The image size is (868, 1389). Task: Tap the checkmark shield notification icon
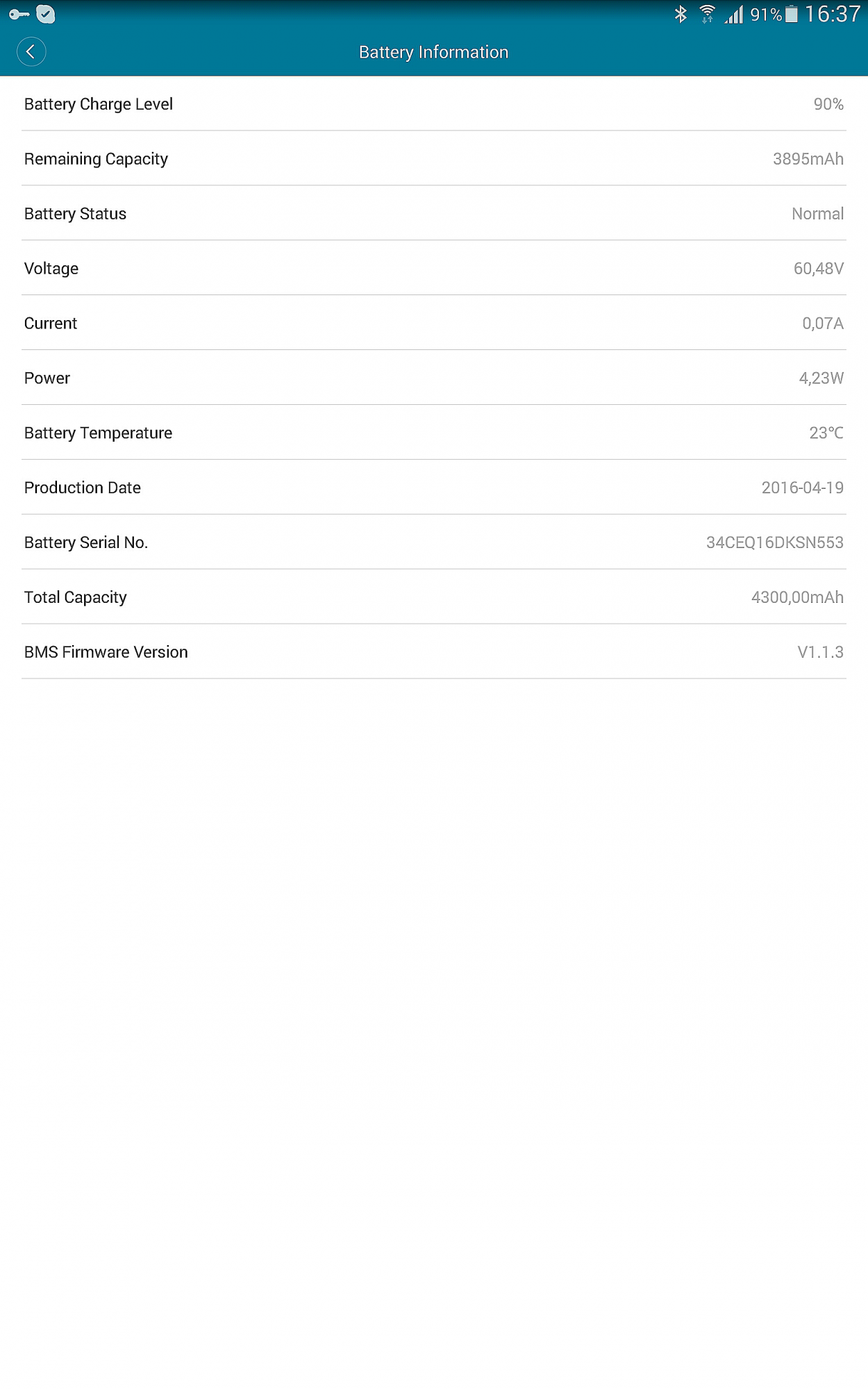(x=46, y=14)
